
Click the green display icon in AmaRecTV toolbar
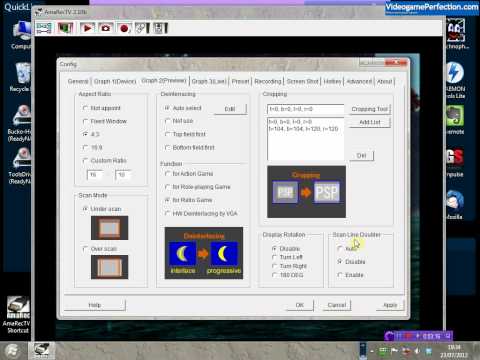point(65,28)
